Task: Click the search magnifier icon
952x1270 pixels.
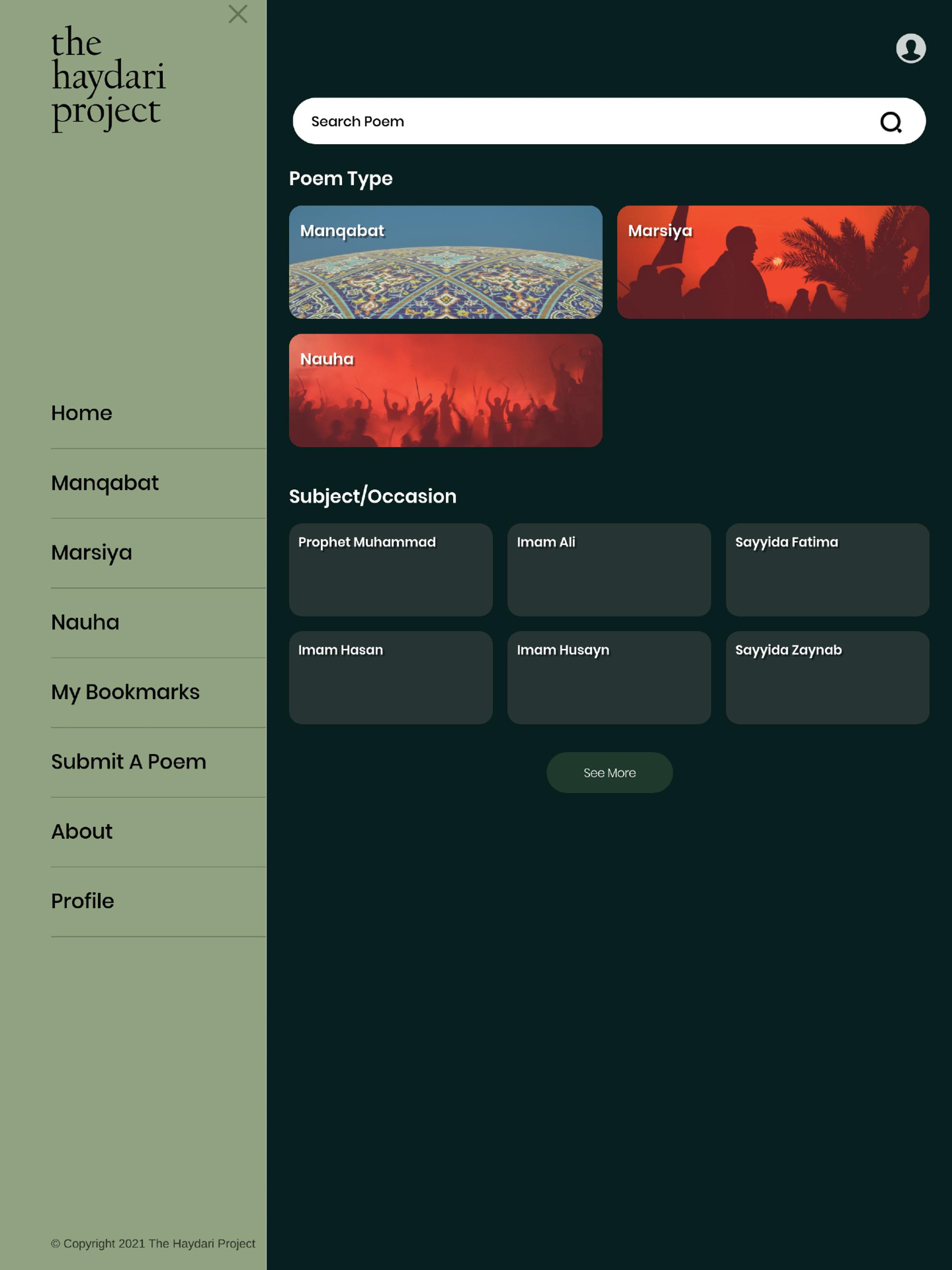Action: point(891,122)
